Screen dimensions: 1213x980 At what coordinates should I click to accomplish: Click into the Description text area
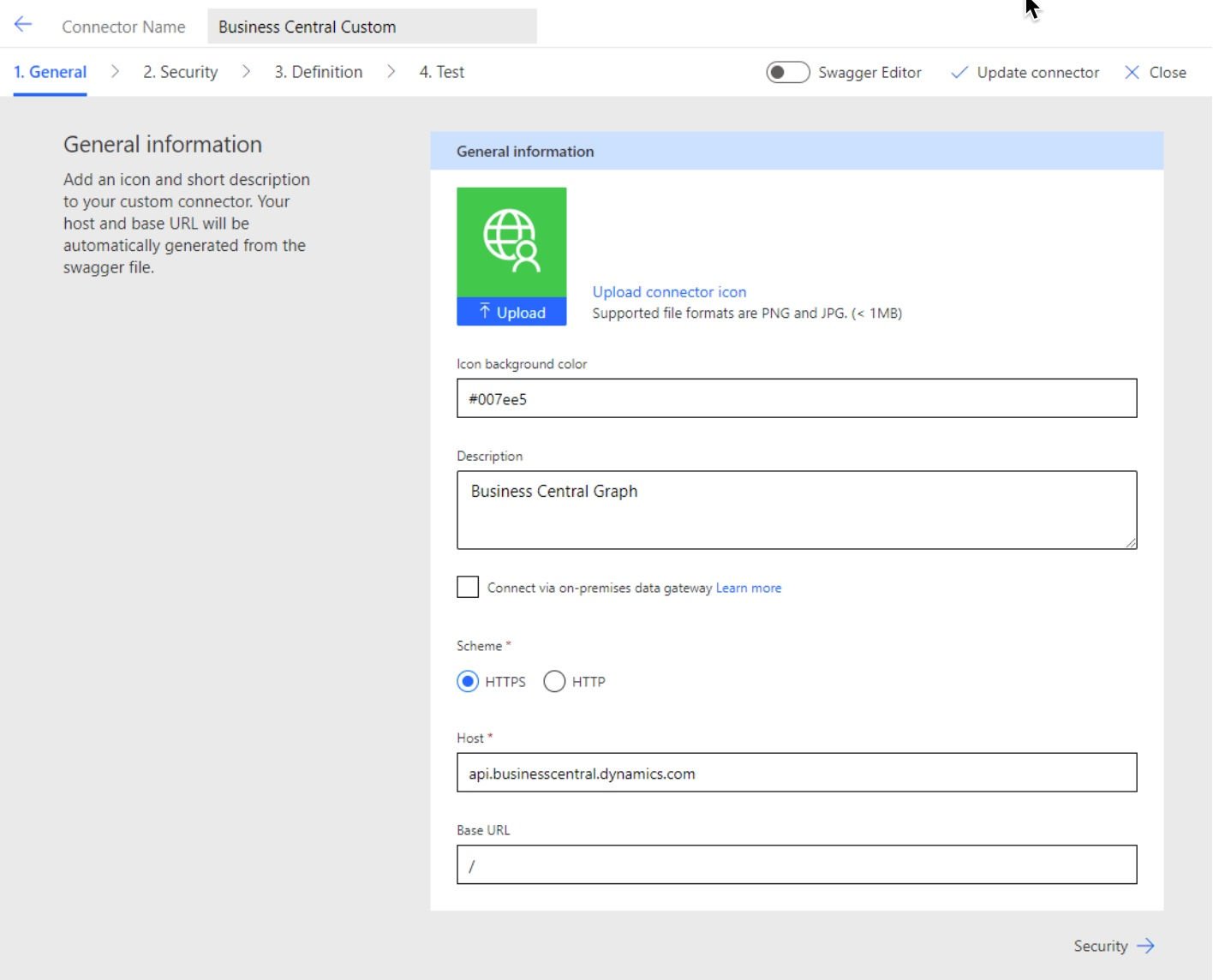coord(796,510)
